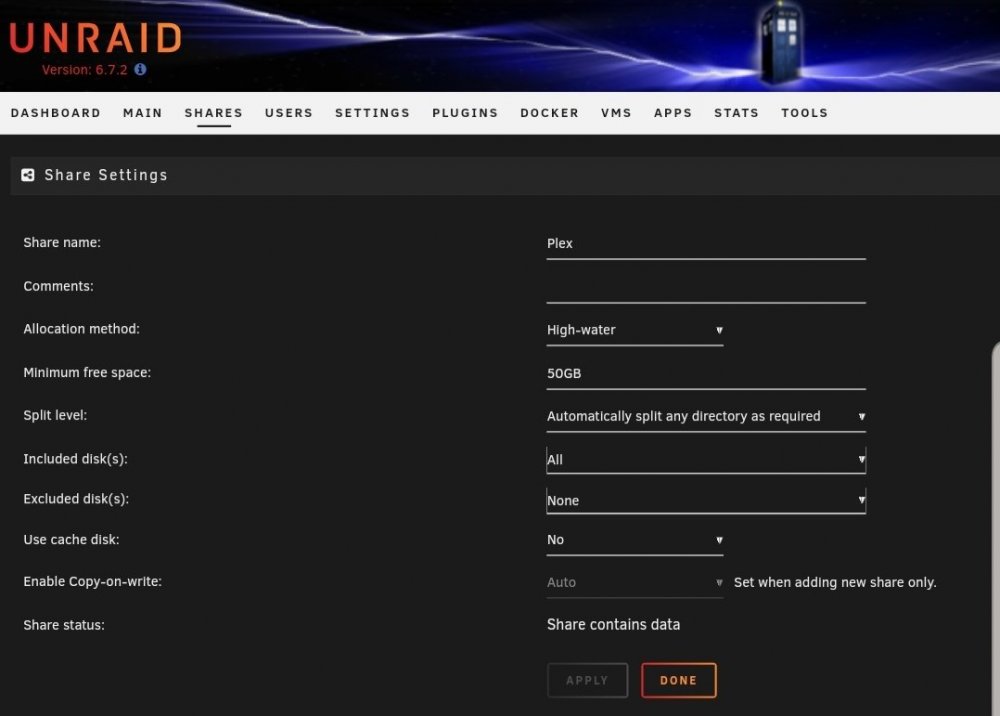Edit the Minimum free space field
This screenshot has height=716, width=1000.
(706, 374)
